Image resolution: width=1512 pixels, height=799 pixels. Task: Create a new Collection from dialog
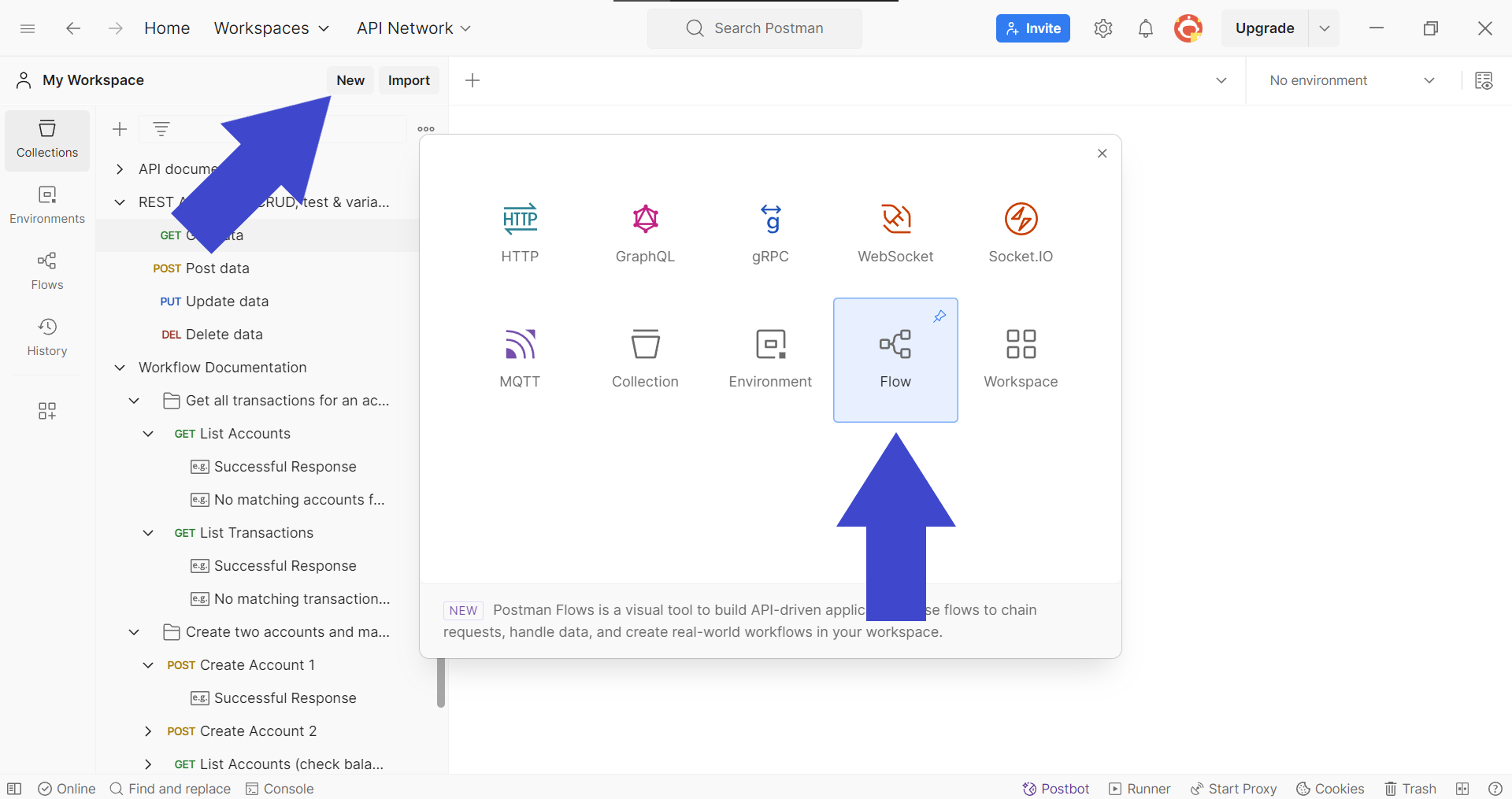(645, 360)
